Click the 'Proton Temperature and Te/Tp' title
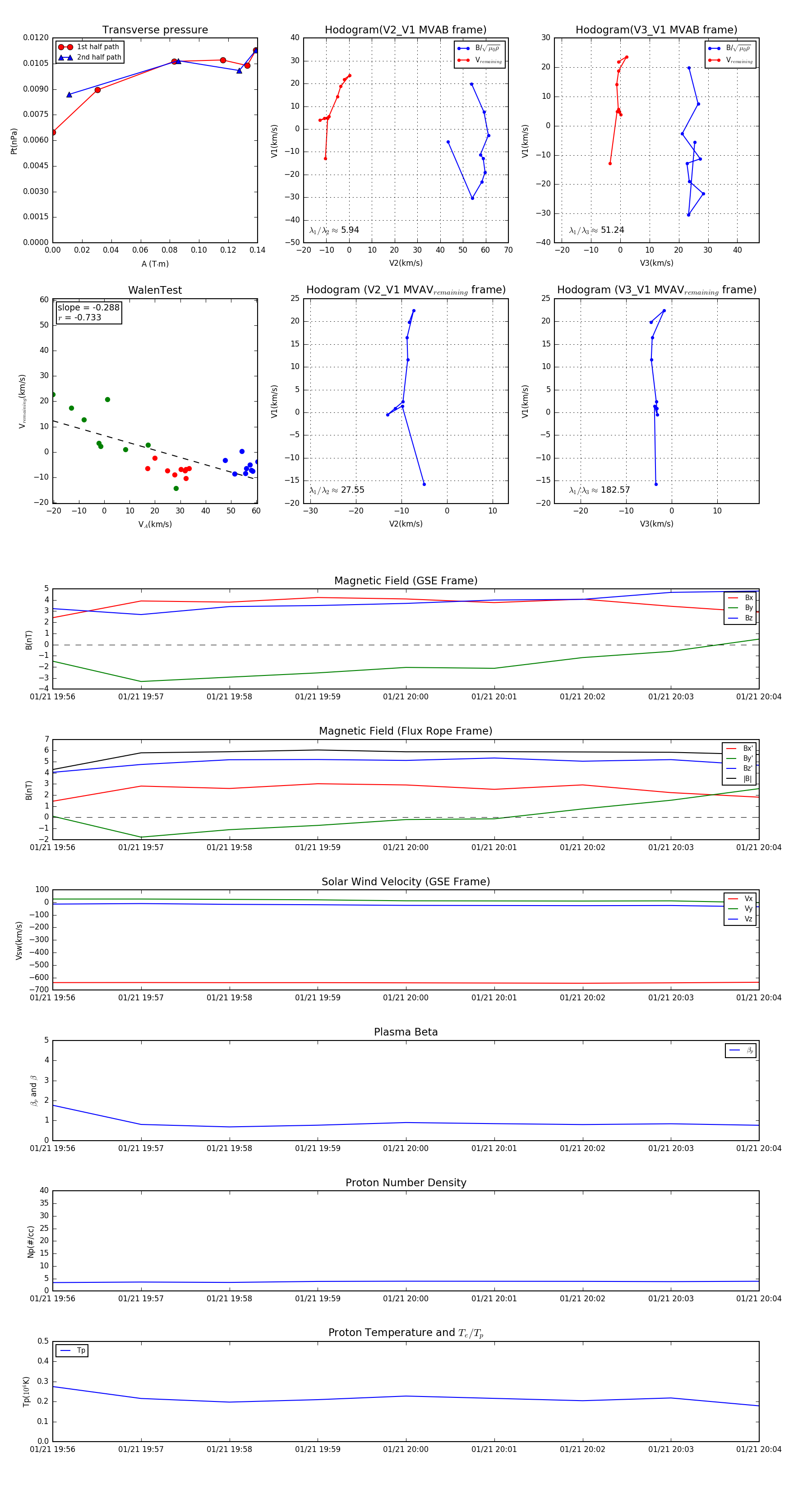 406,1333
